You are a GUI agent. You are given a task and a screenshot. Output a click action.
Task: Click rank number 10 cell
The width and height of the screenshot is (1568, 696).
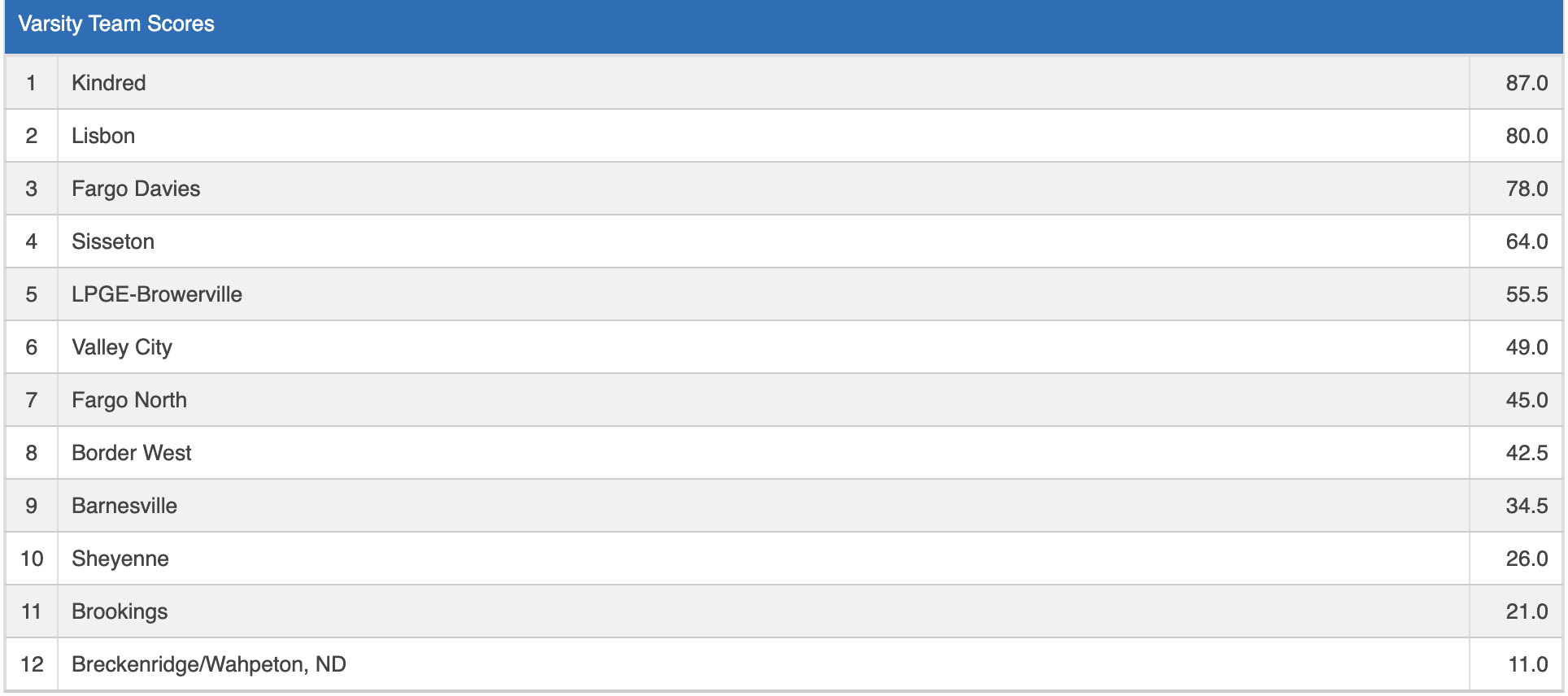pos(32,559)
